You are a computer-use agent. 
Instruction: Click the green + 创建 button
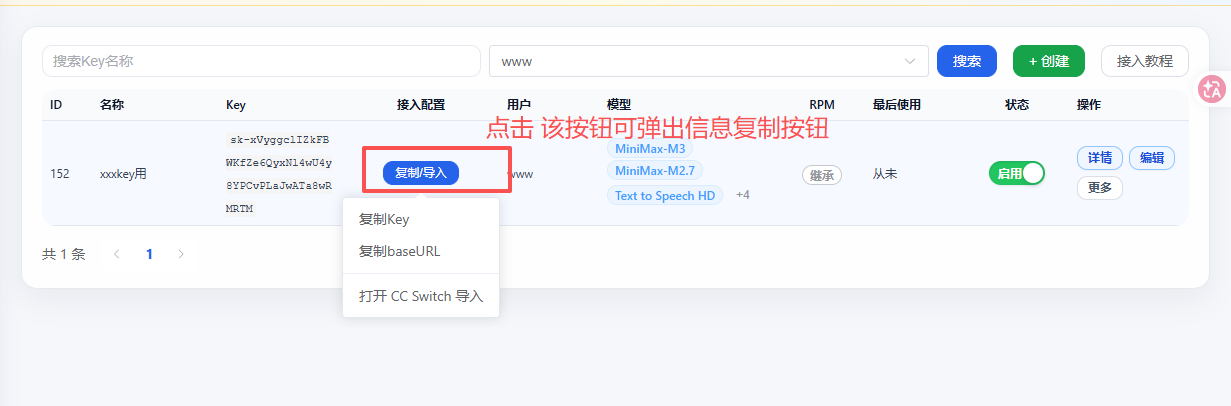pos(1049,61)
